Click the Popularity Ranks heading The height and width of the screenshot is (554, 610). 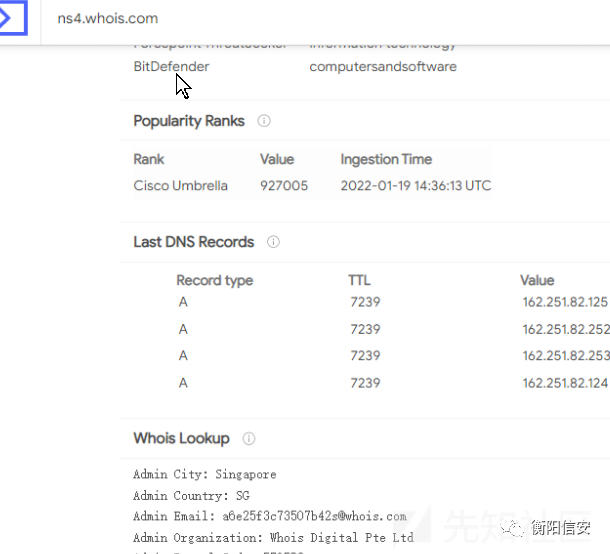189,121
